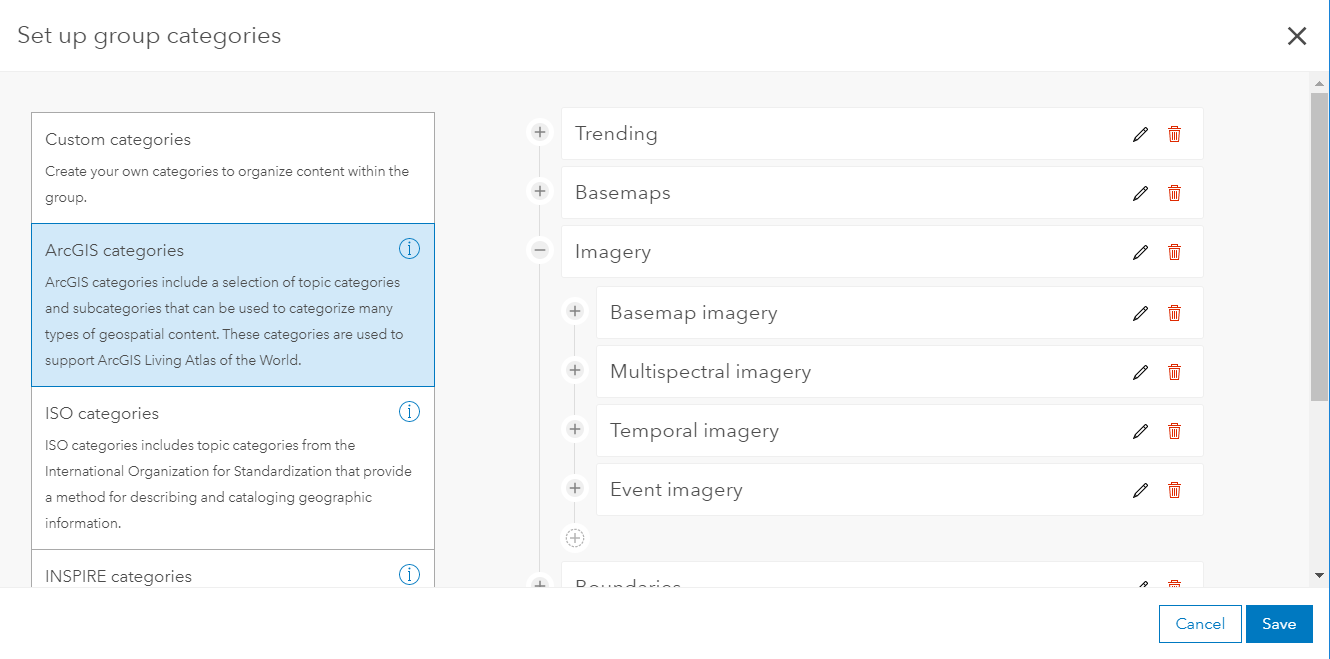Screen dimensions: 1330x659
Task: Save the group categories
Action: [x=1279, y=624]
